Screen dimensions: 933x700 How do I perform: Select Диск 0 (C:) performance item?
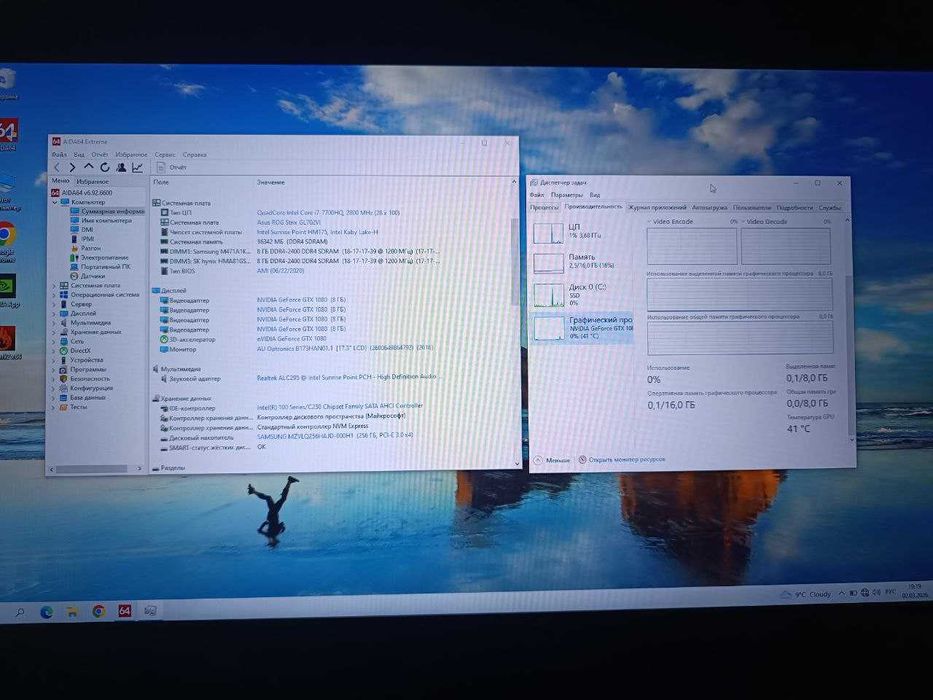point(581,295)
